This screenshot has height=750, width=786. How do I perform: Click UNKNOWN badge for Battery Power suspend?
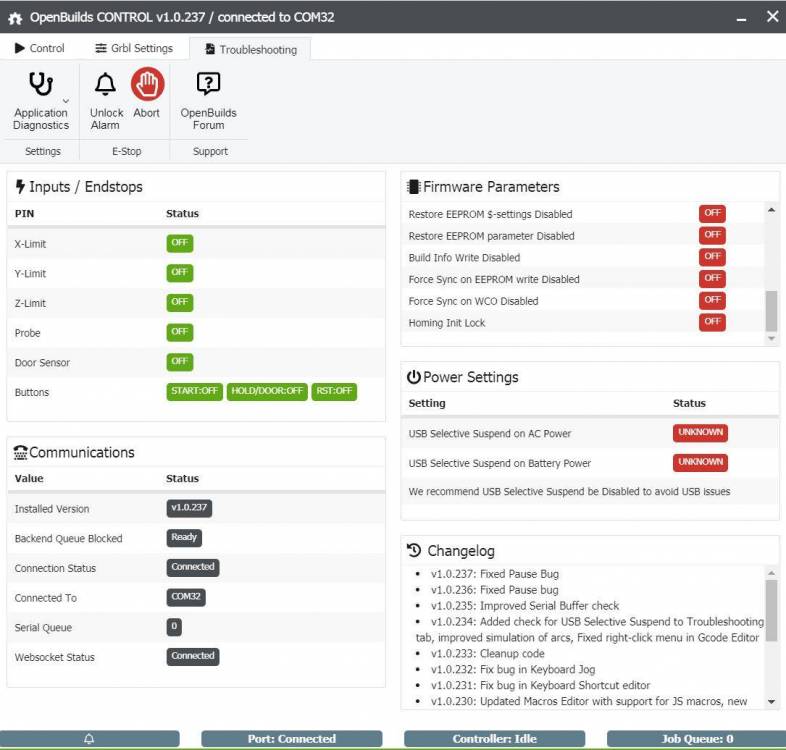point(700,462)
